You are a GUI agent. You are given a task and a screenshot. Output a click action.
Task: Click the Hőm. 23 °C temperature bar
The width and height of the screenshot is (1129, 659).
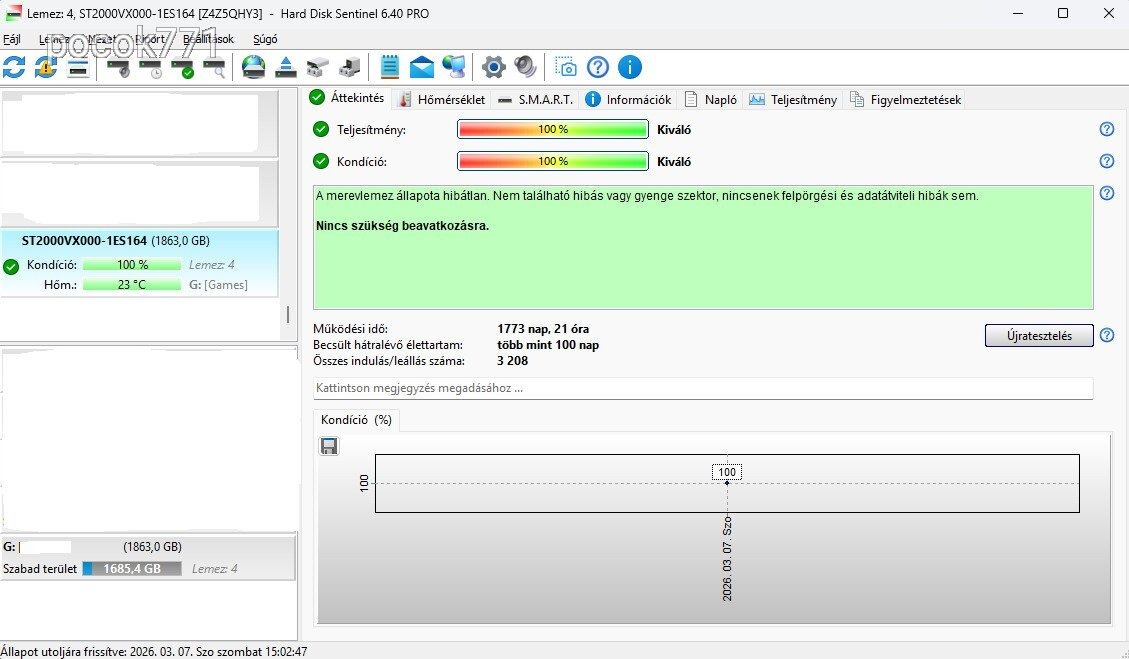coord(132,285)
